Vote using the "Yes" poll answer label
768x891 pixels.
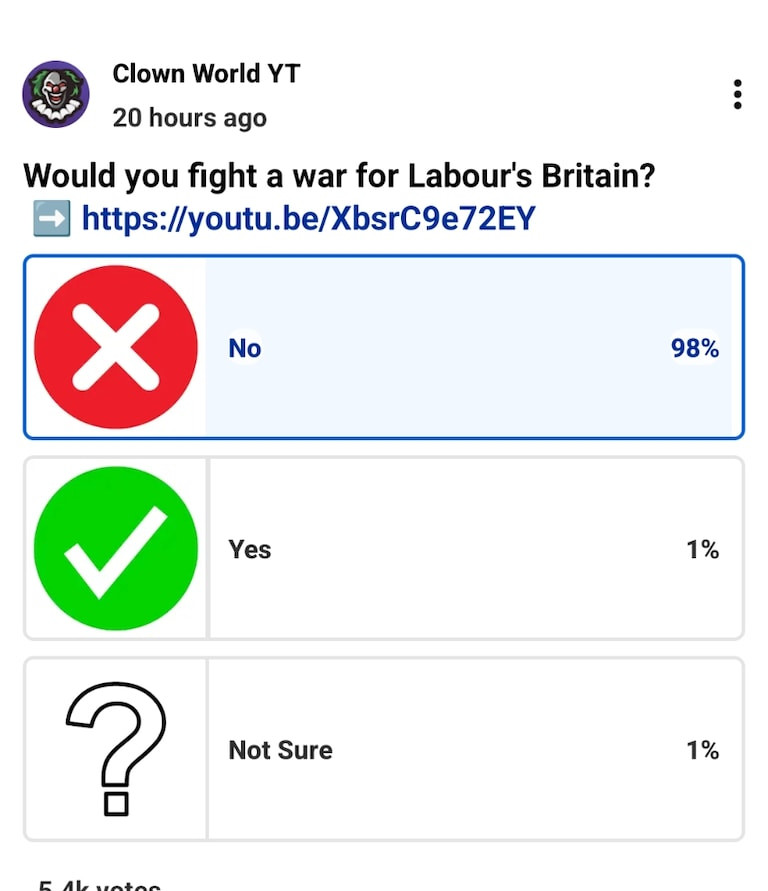250,549
